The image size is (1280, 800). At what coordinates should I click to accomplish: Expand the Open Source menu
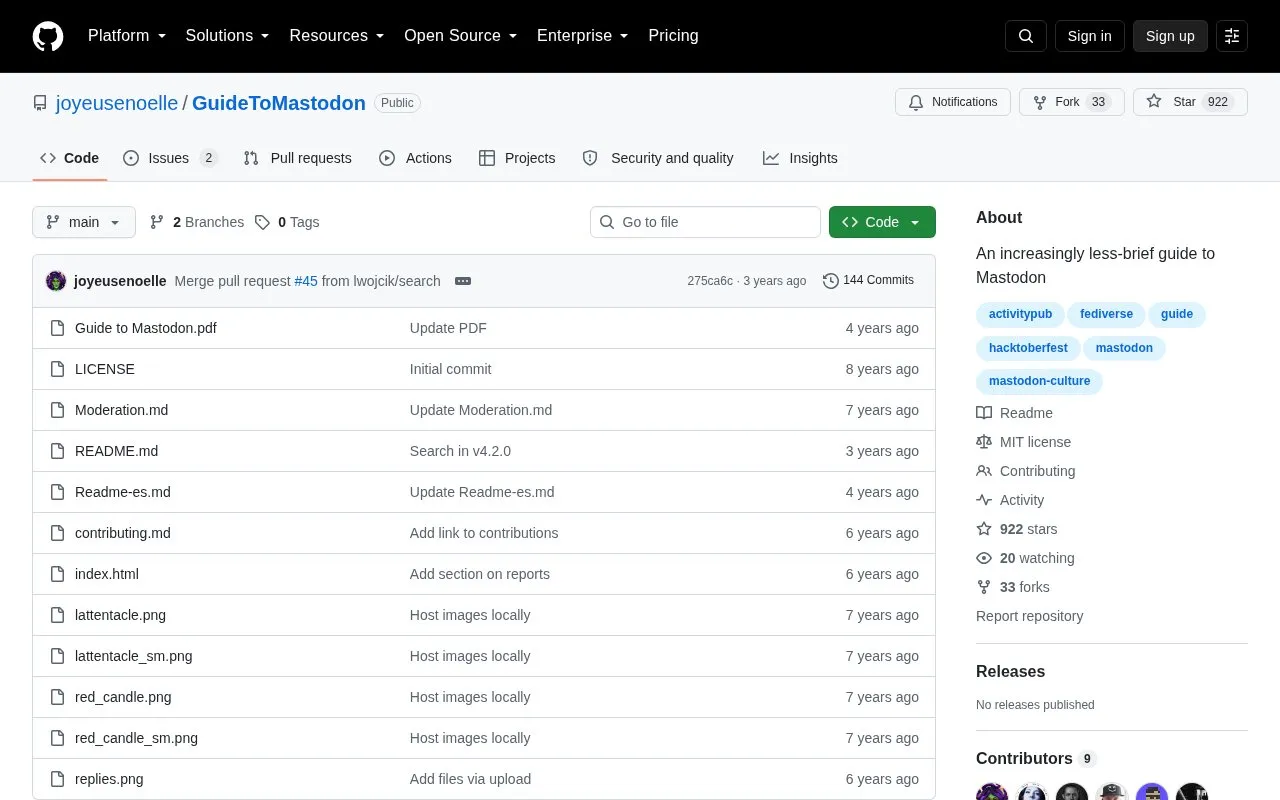click(461, 36)
